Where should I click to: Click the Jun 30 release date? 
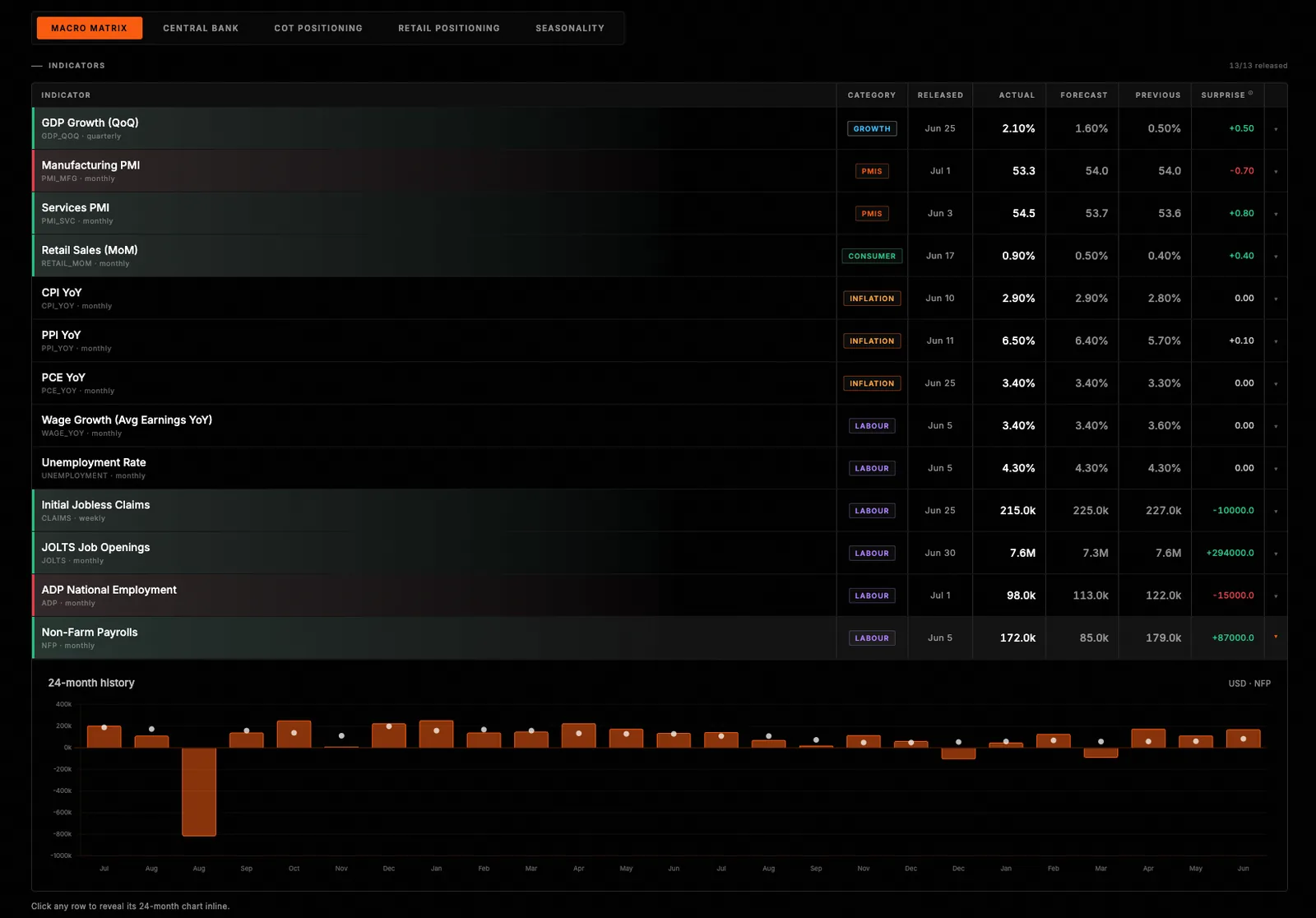[940, 553]
